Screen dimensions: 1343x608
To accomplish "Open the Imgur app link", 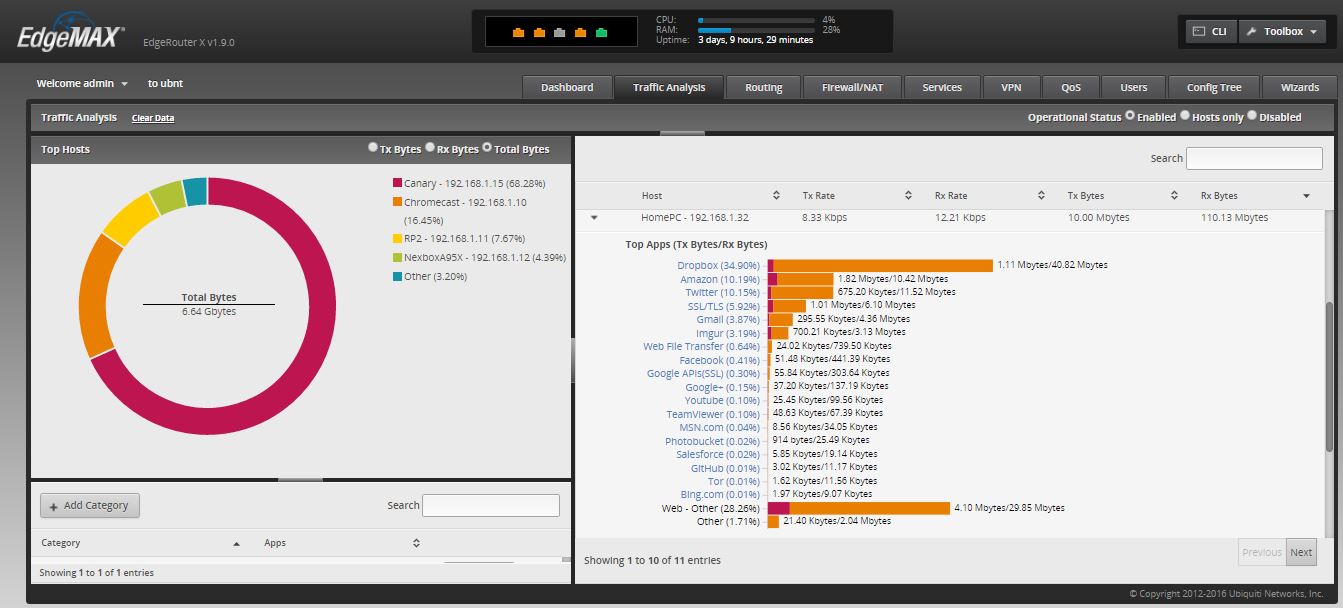I will [728, 333].
